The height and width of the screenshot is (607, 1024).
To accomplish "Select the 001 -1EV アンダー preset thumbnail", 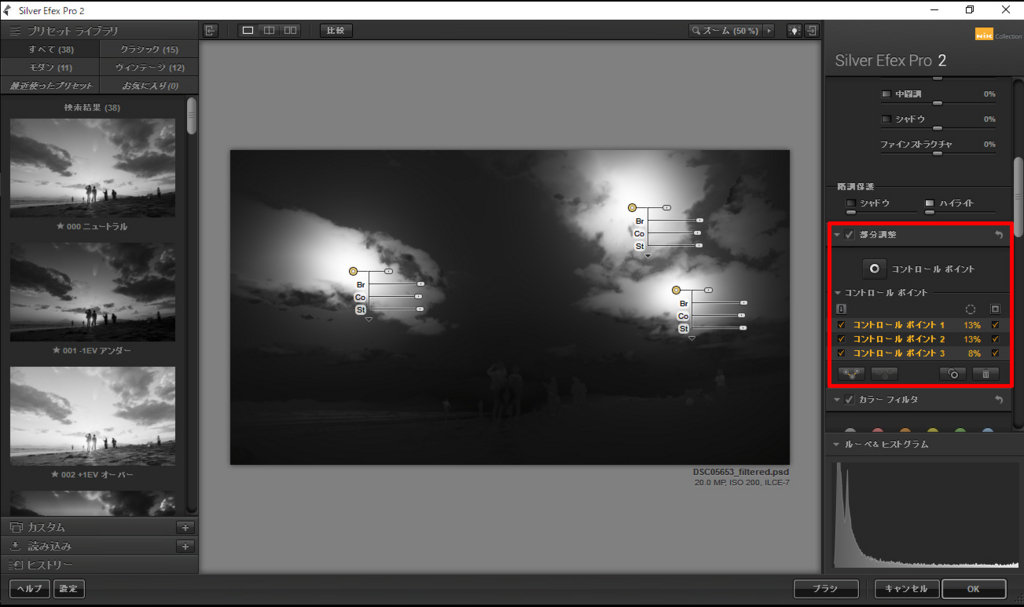I will click(x=93, y=292).
